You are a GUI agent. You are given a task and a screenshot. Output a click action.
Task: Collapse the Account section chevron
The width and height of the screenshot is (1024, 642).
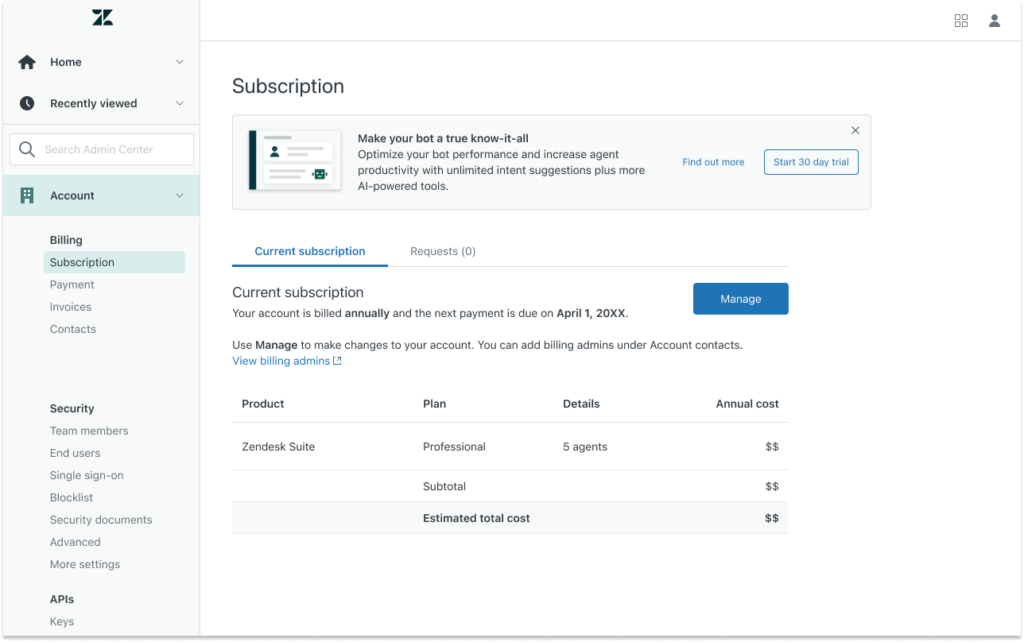(x=180, y=195)
